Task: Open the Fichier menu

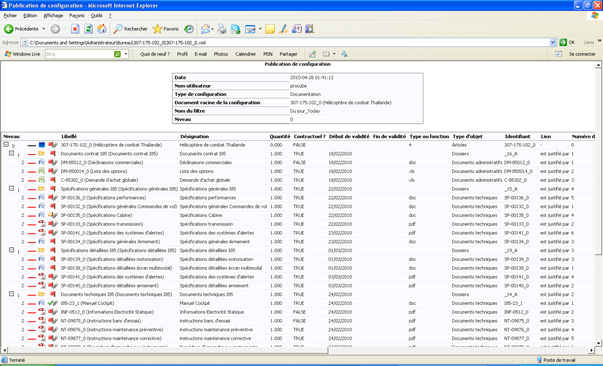Action: pyautogui.click(x=10, y=16)
